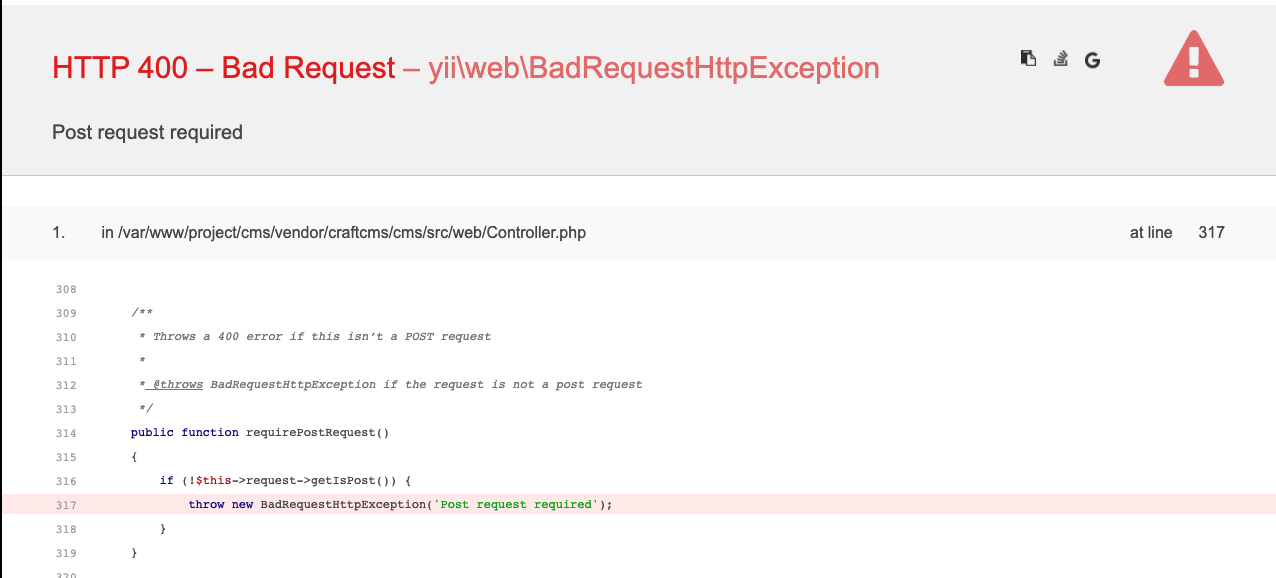
Task: Select the Post request required message
Action: pyautogui.click(x=147, y=132)
